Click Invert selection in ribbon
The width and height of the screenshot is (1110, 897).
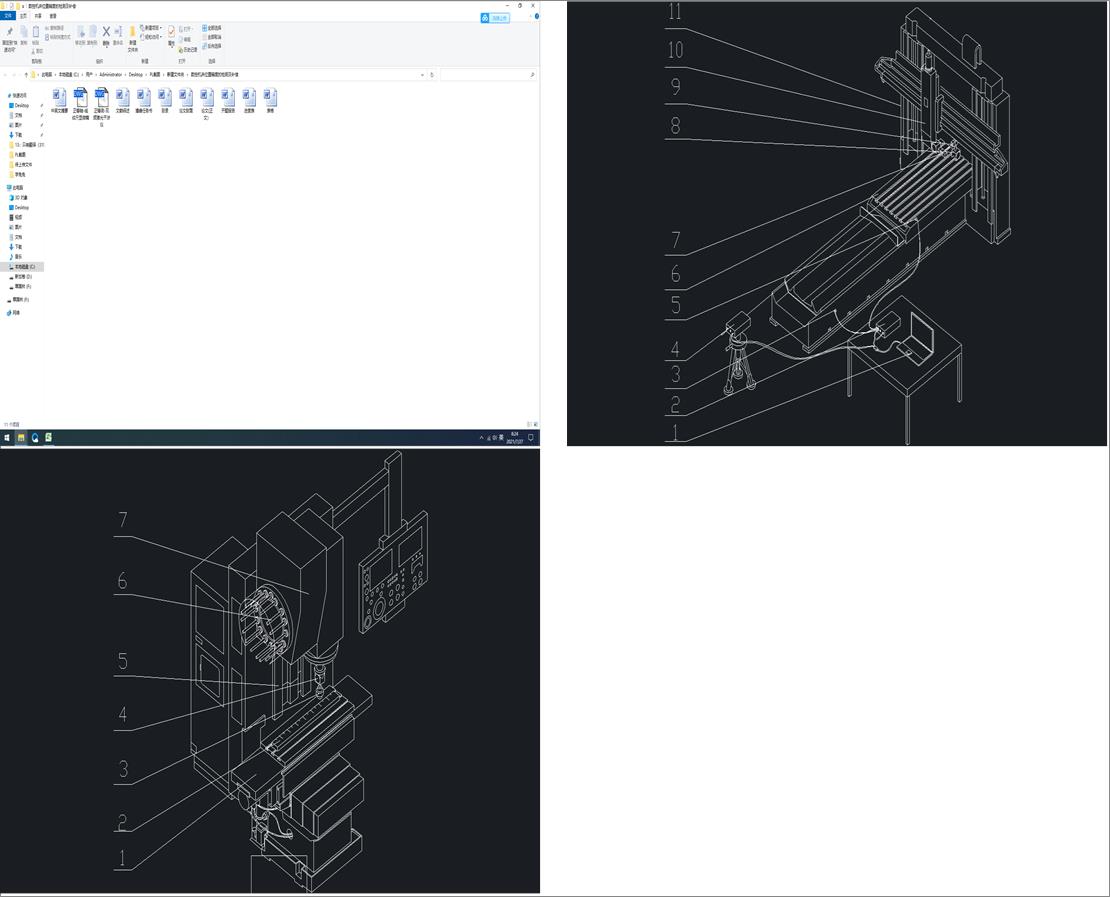[212, 46]
